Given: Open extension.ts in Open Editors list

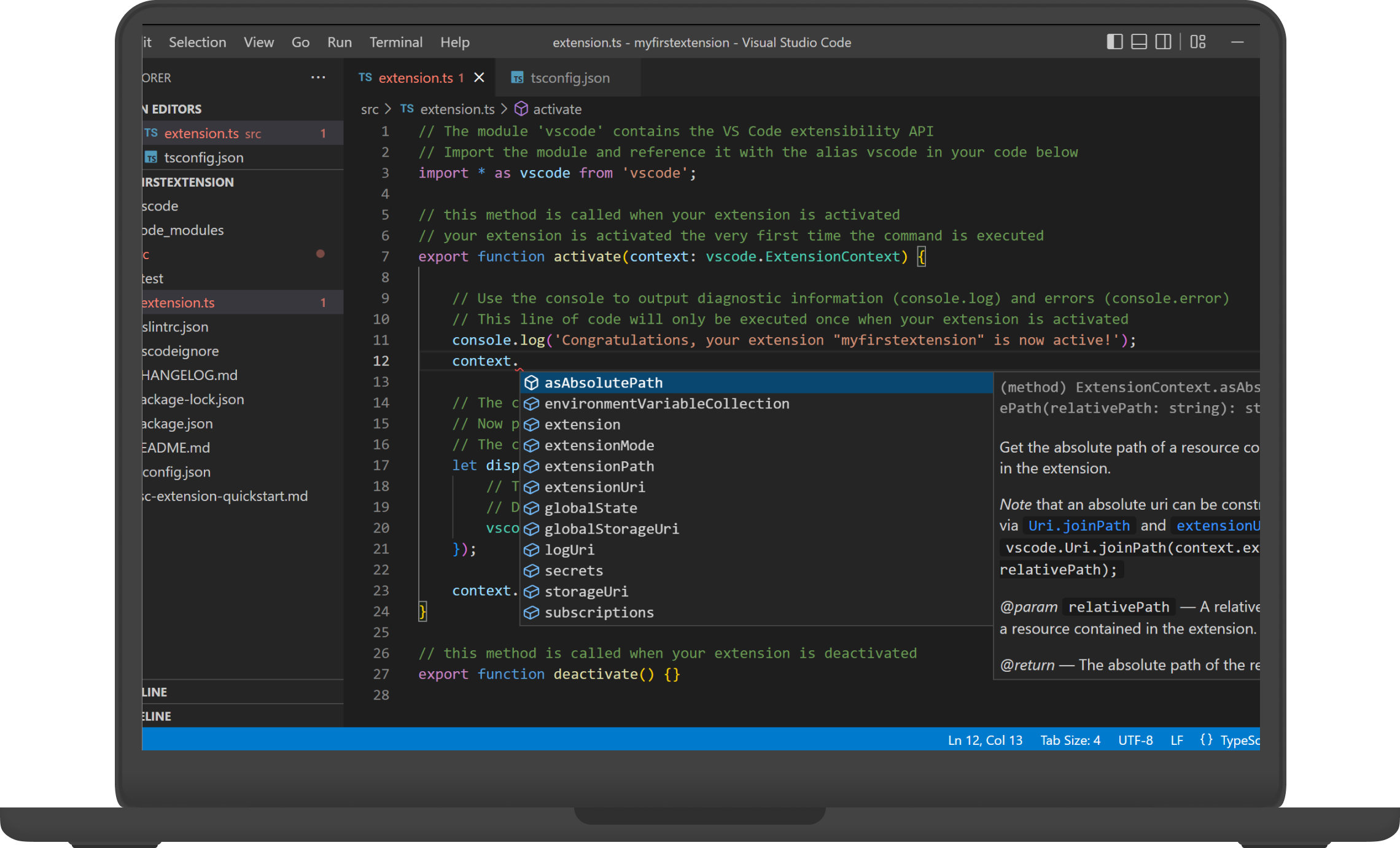Looking at the screenshot, I should point(242,133).
